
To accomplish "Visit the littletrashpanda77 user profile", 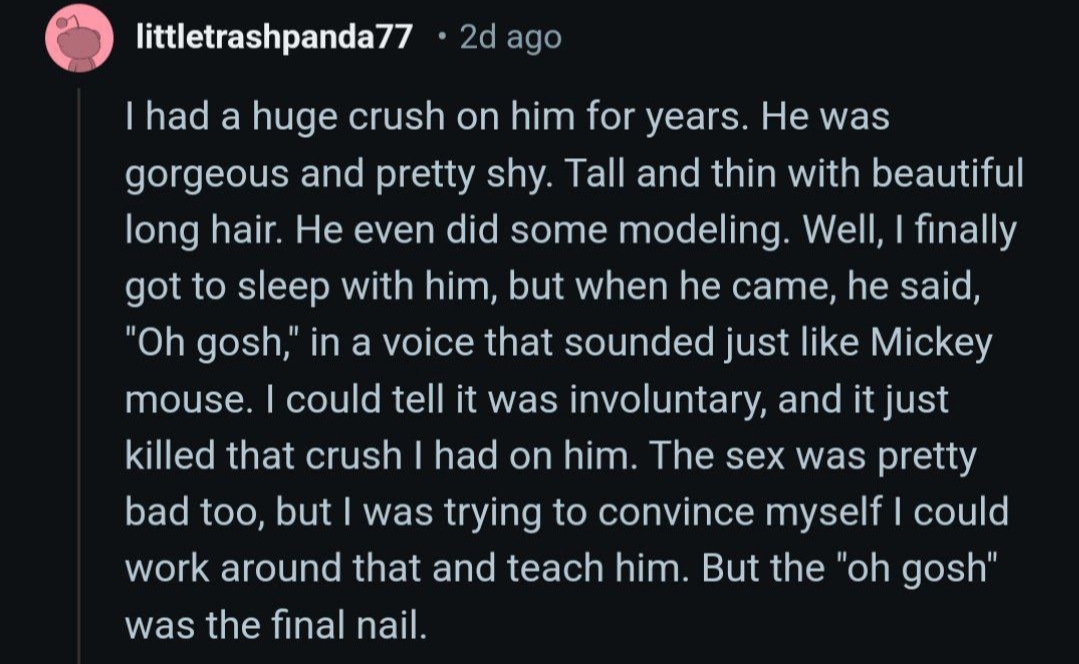I will 275,37.
